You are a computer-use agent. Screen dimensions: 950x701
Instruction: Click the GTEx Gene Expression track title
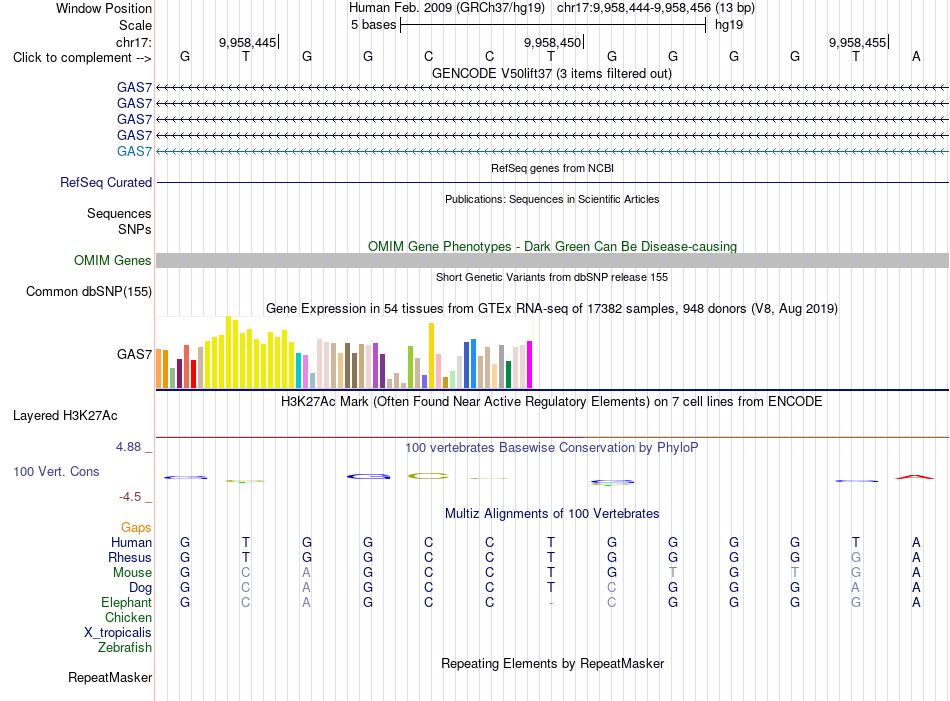click(552, 308)
